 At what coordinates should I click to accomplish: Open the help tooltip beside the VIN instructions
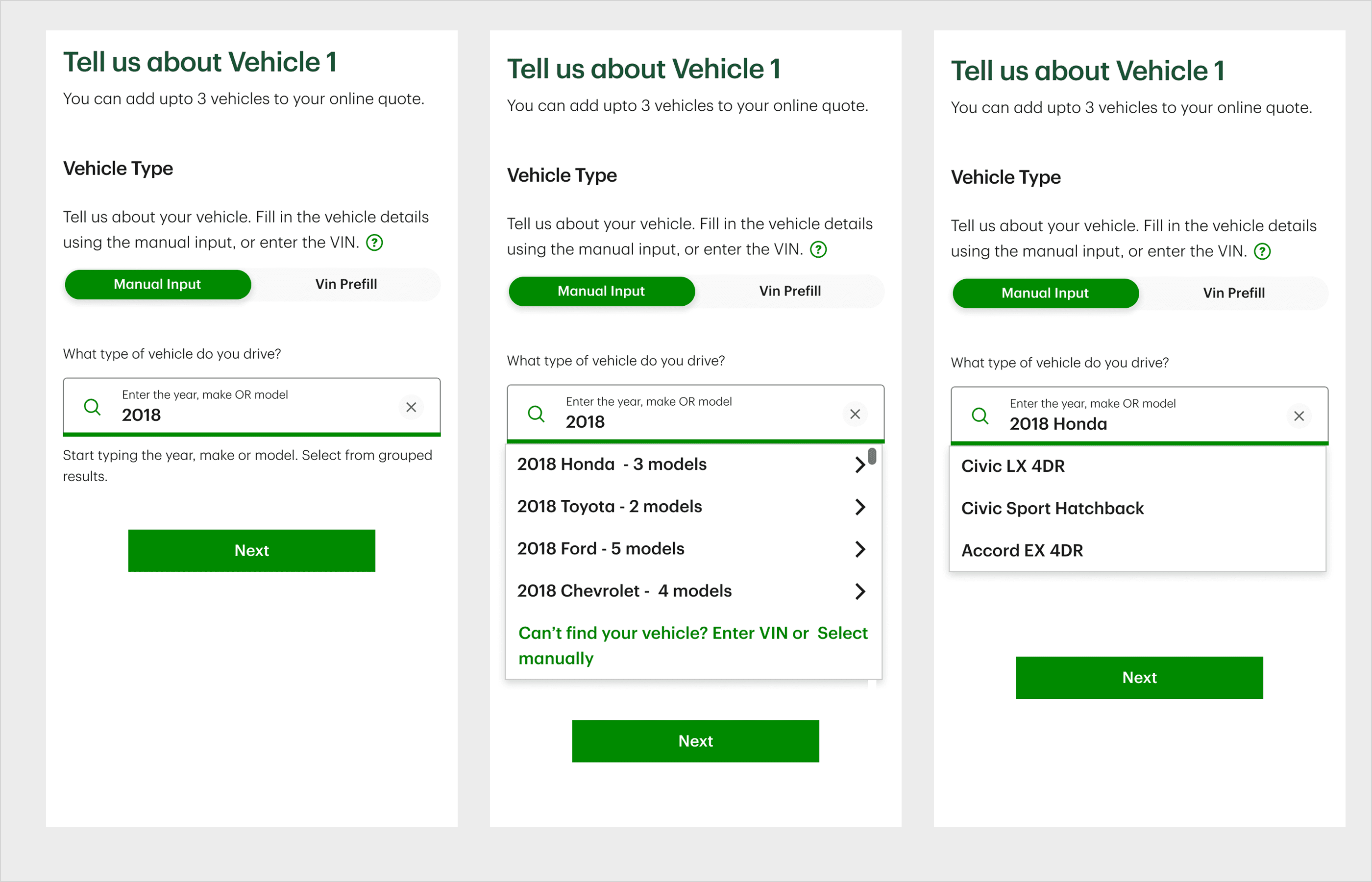pyautogui.click(x=374, y=242)
